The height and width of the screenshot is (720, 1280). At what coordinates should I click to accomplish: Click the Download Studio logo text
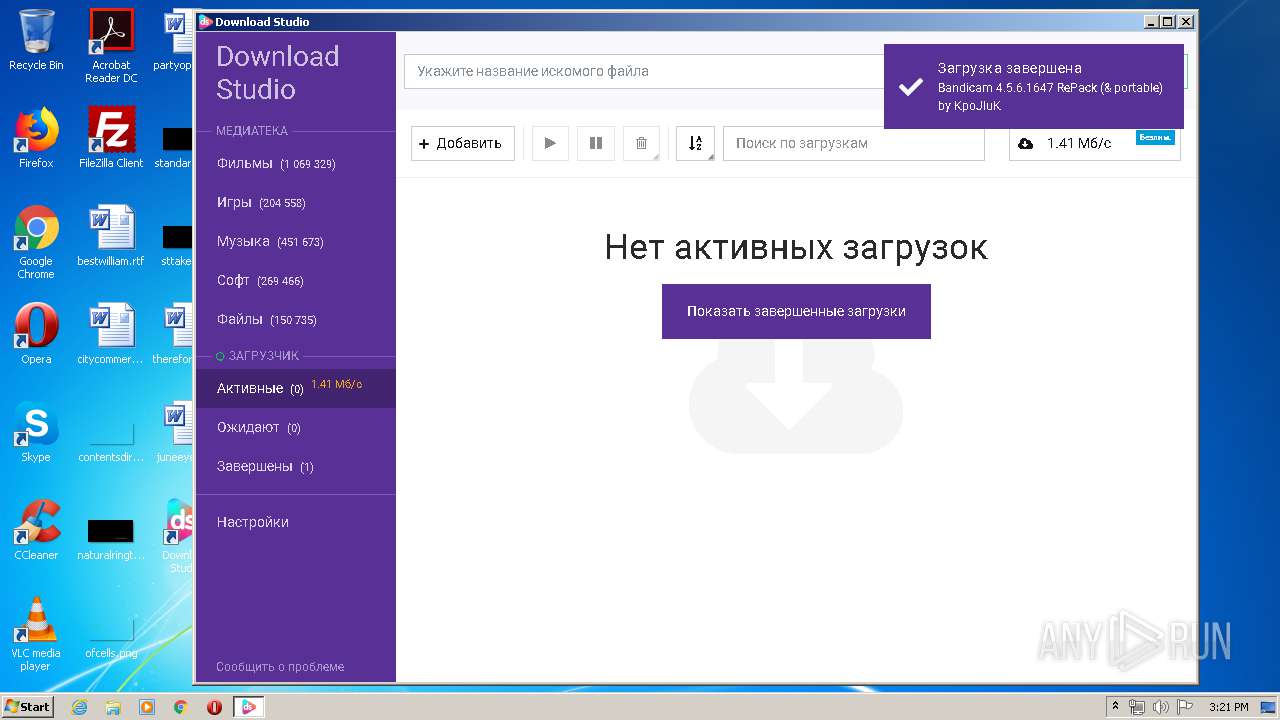(x=277, y=72)
